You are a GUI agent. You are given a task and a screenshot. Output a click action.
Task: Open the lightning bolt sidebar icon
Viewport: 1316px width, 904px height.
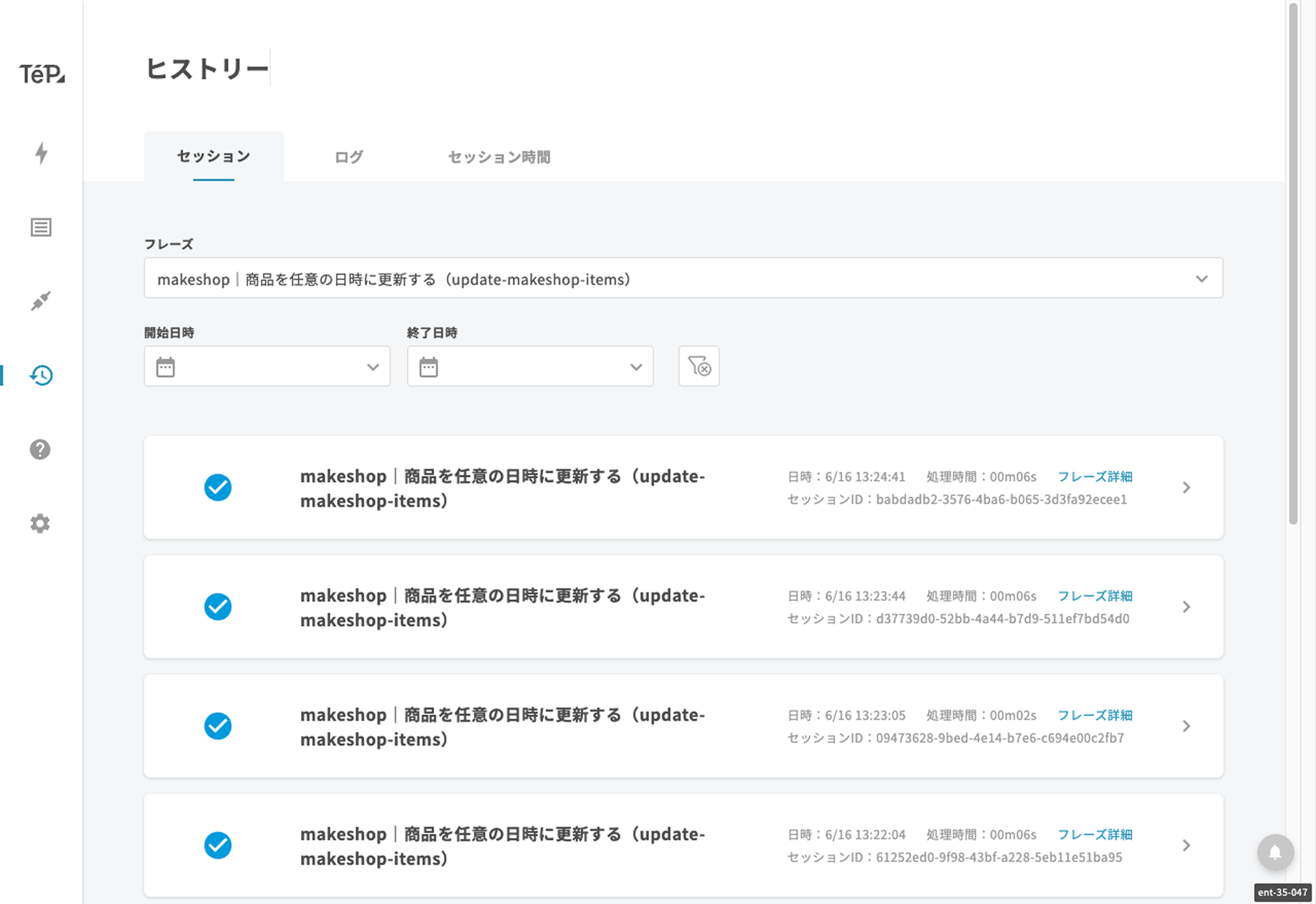point(41,153)
